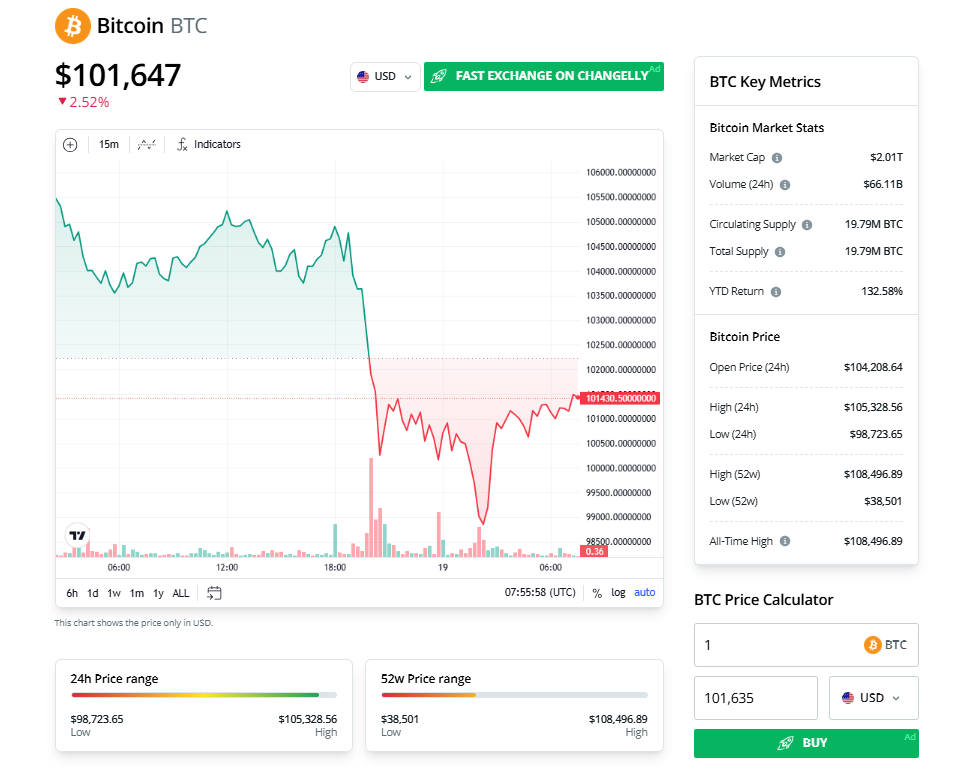
Task: Click the 106000.00000000 price axis label
Action: tap(621, 173)
